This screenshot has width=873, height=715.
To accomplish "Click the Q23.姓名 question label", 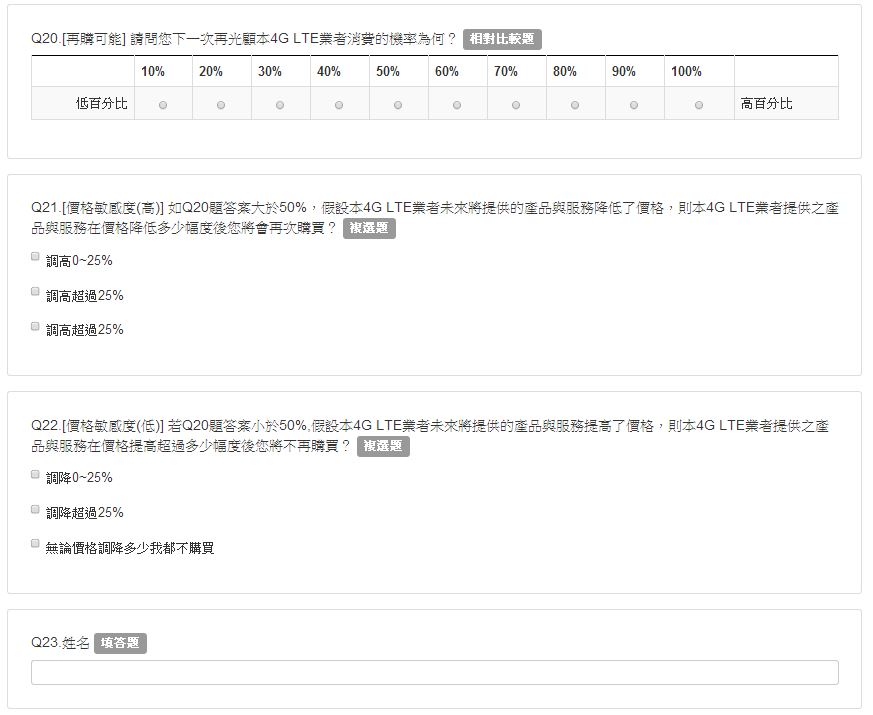I will tap(60, 643).
